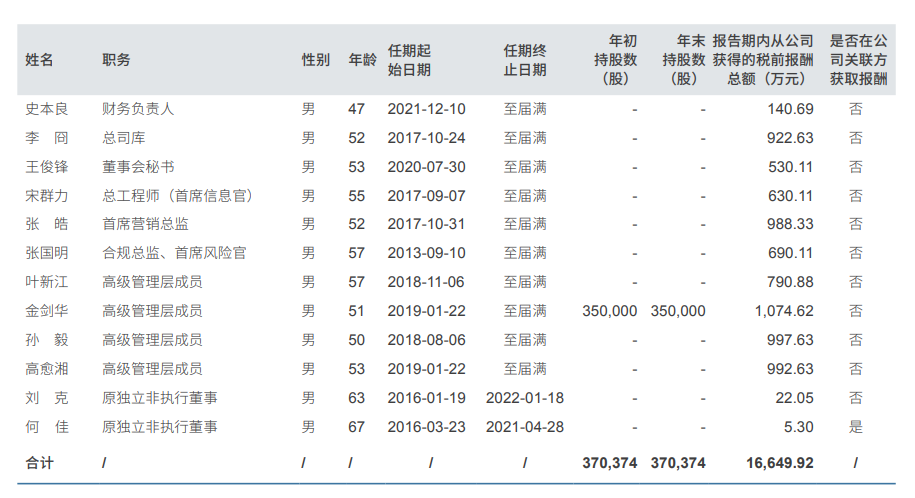This screenshot has width=915, height=498.
Task: Click the 合计 total row label
Action: (40, 464)
